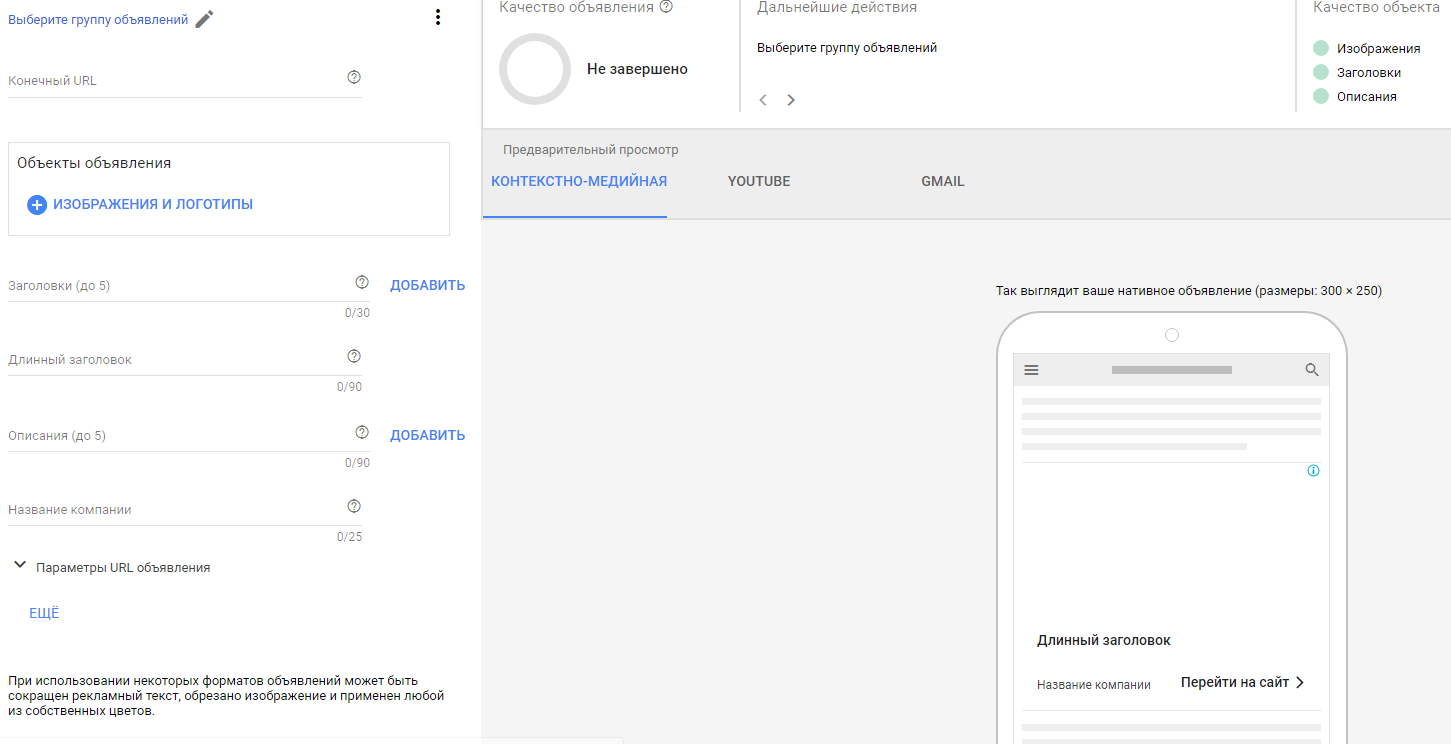The image size is (1451, 744).
Task: Click help icon next to Конечный URL
Action: tap(353, 78)
